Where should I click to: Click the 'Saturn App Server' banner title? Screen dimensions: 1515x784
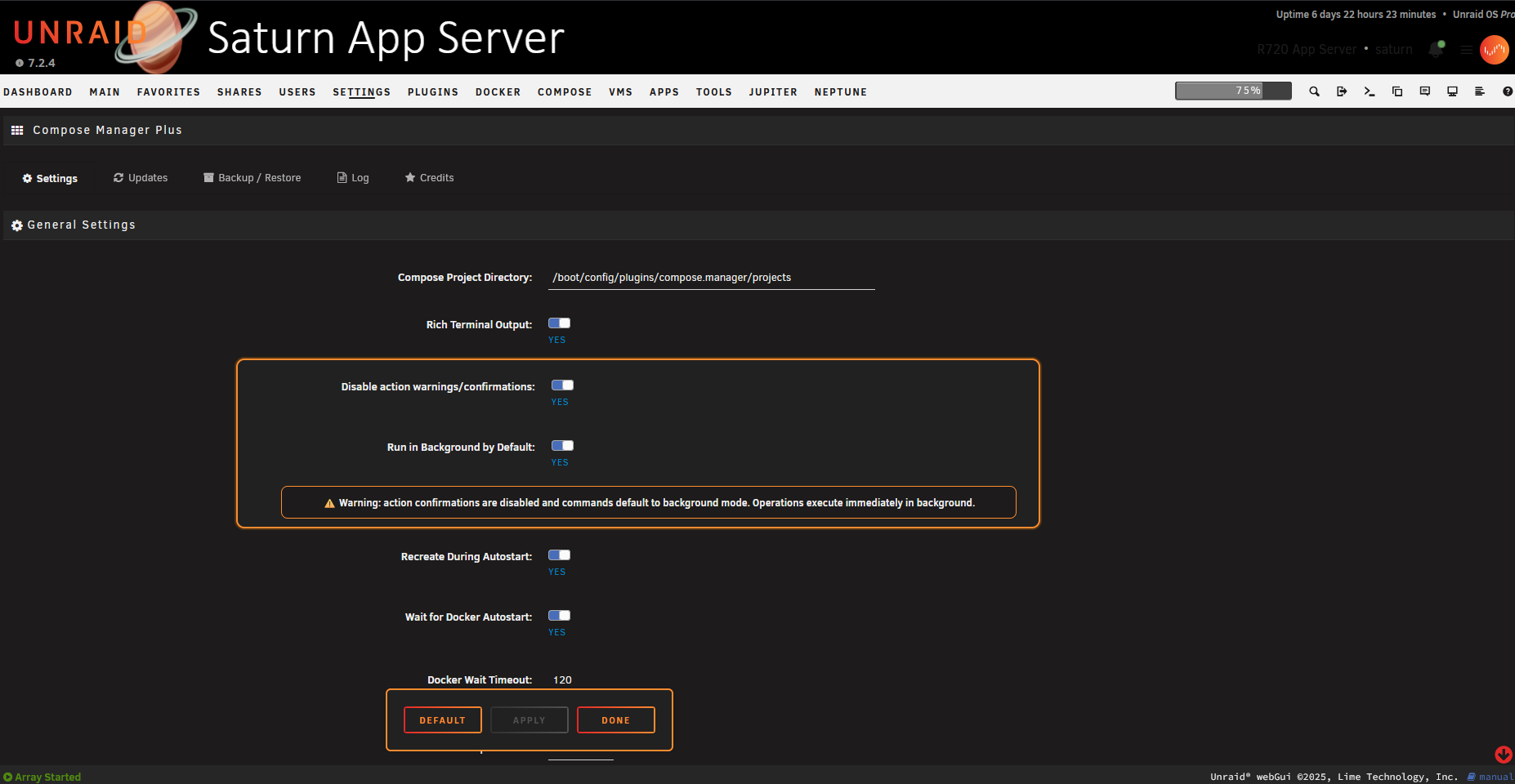point(386,38)
